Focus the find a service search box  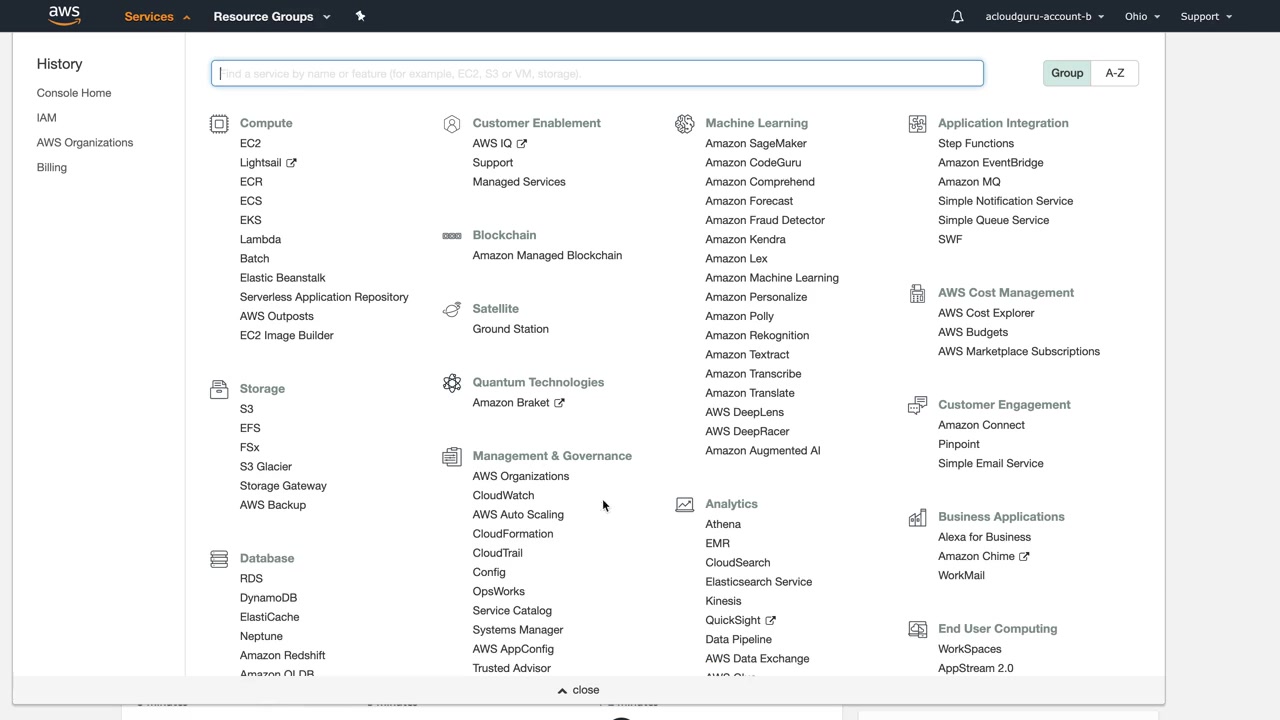(597, 74)
